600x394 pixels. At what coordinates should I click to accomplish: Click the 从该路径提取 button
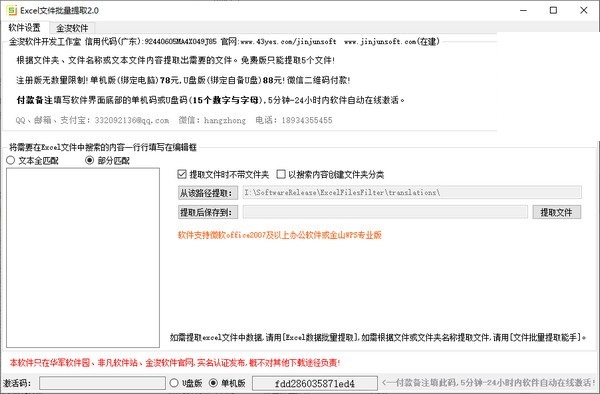click(x=208, y=193)
